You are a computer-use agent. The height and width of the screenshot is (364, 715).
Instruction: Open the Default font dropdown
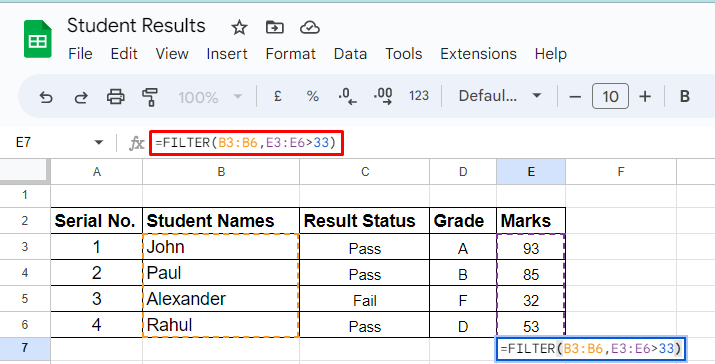tap(500, 96)
